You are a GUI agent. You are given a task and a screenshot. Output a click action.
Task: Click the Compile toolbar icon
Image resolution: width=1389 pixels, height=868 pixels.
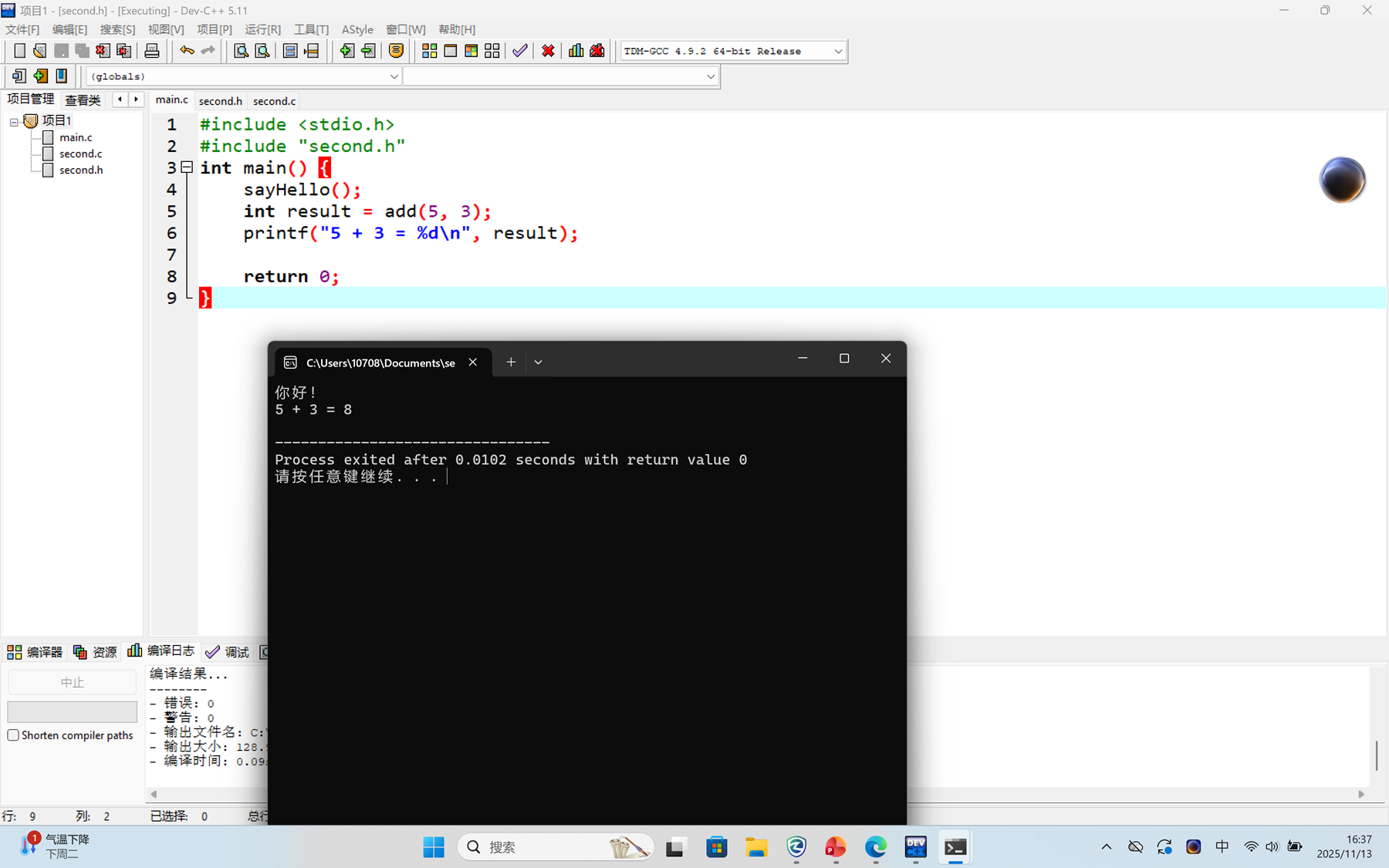pos(429,51)
